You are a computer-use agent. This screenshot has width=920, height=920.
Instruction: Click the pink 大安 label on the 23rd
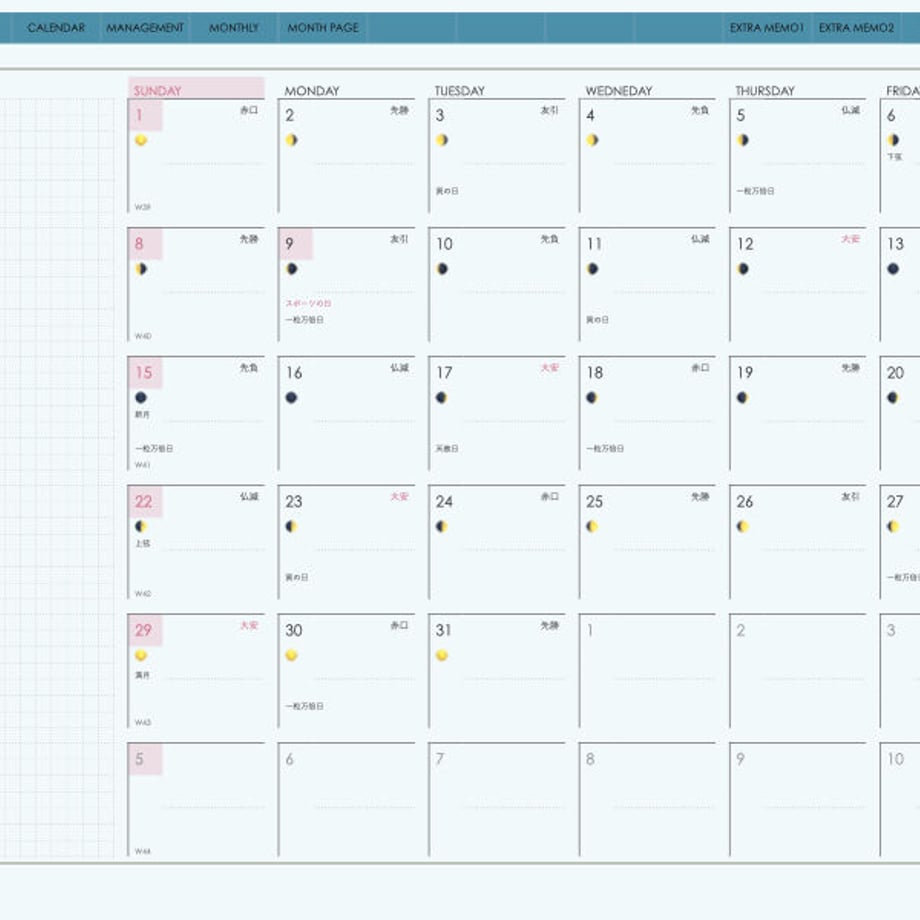[x=399, y=496]
